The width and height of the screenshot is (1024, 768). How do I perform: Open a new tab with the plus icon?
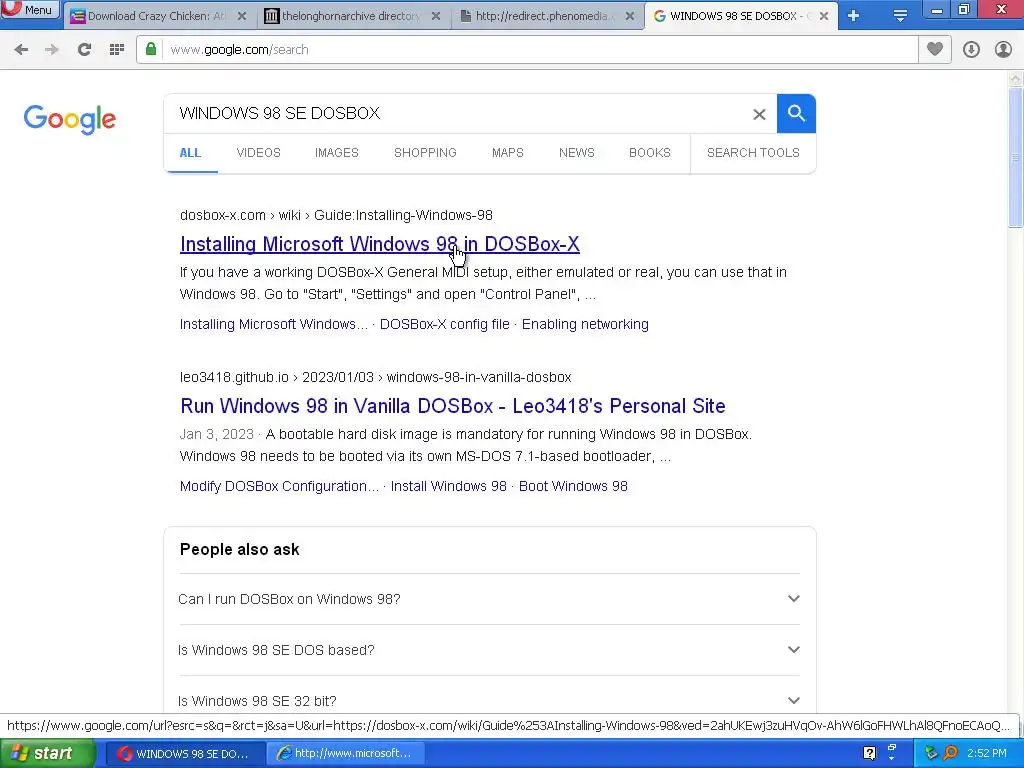[854, 16]
